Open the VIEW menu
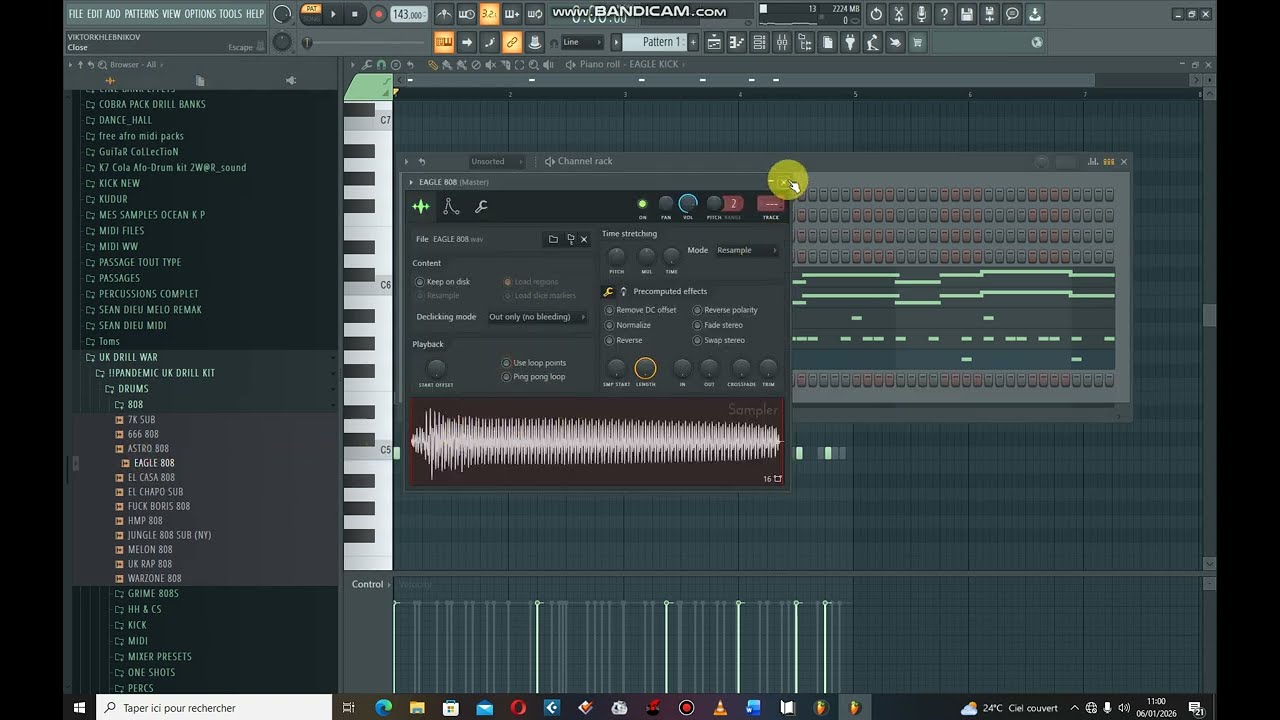Viewport: 1280px width, 720px height. pyautogui.click(x=171, y=14)
